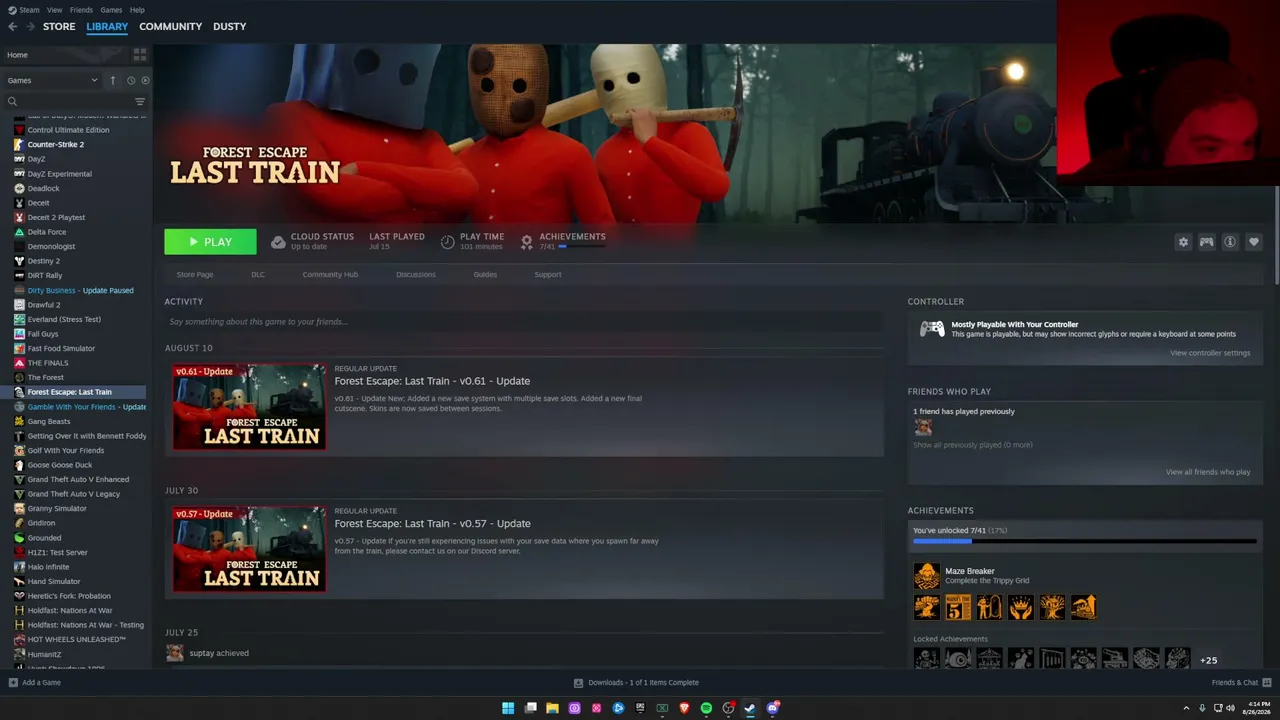The height and width of the screenshot is (720, 1280).
Task: Click the suptay avatar in July 25 activity
Action: pos(175,653)
